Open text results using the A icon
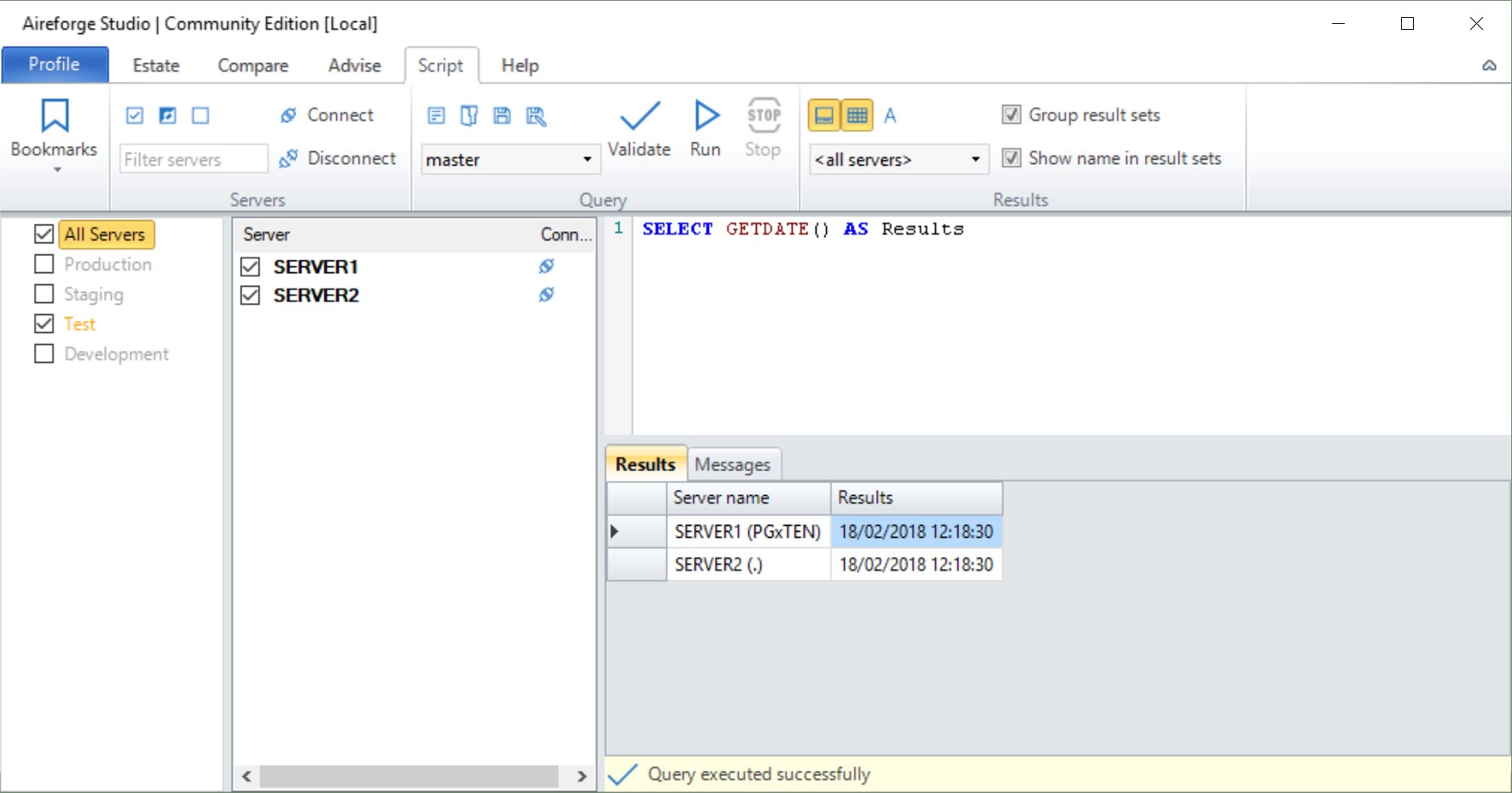1512x793 pixels. click(x=890, y=114)
